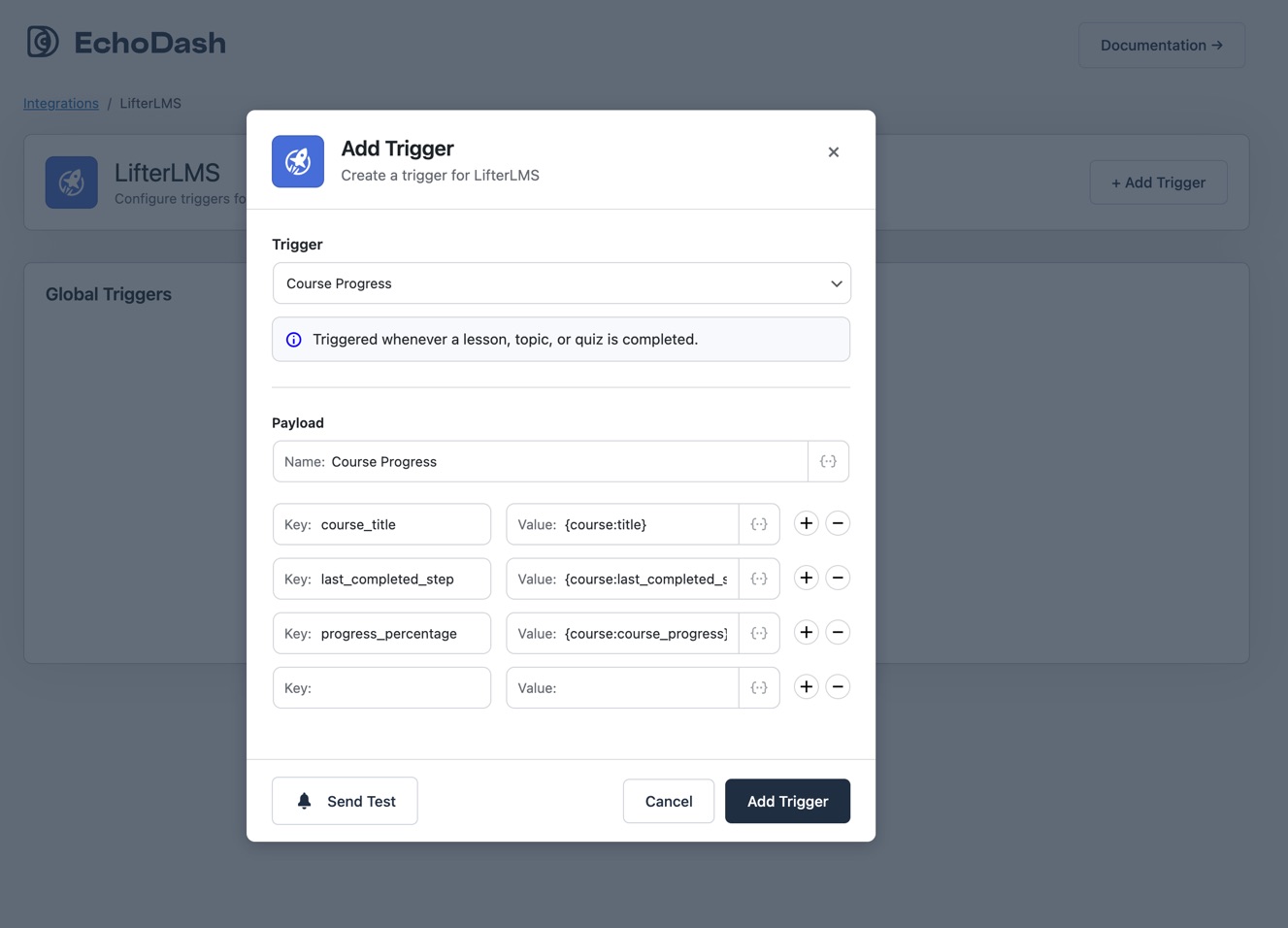Select Course Progress from the trigger selector
The image size is (1288, 928).
coord(561,282)
